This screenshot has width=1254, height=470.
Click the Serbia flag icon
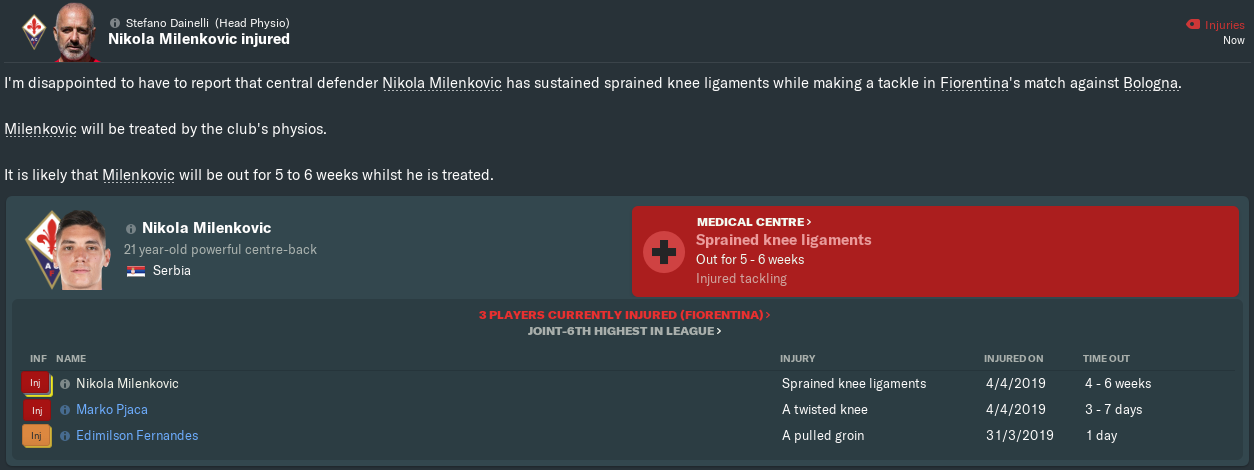(136, 271)
